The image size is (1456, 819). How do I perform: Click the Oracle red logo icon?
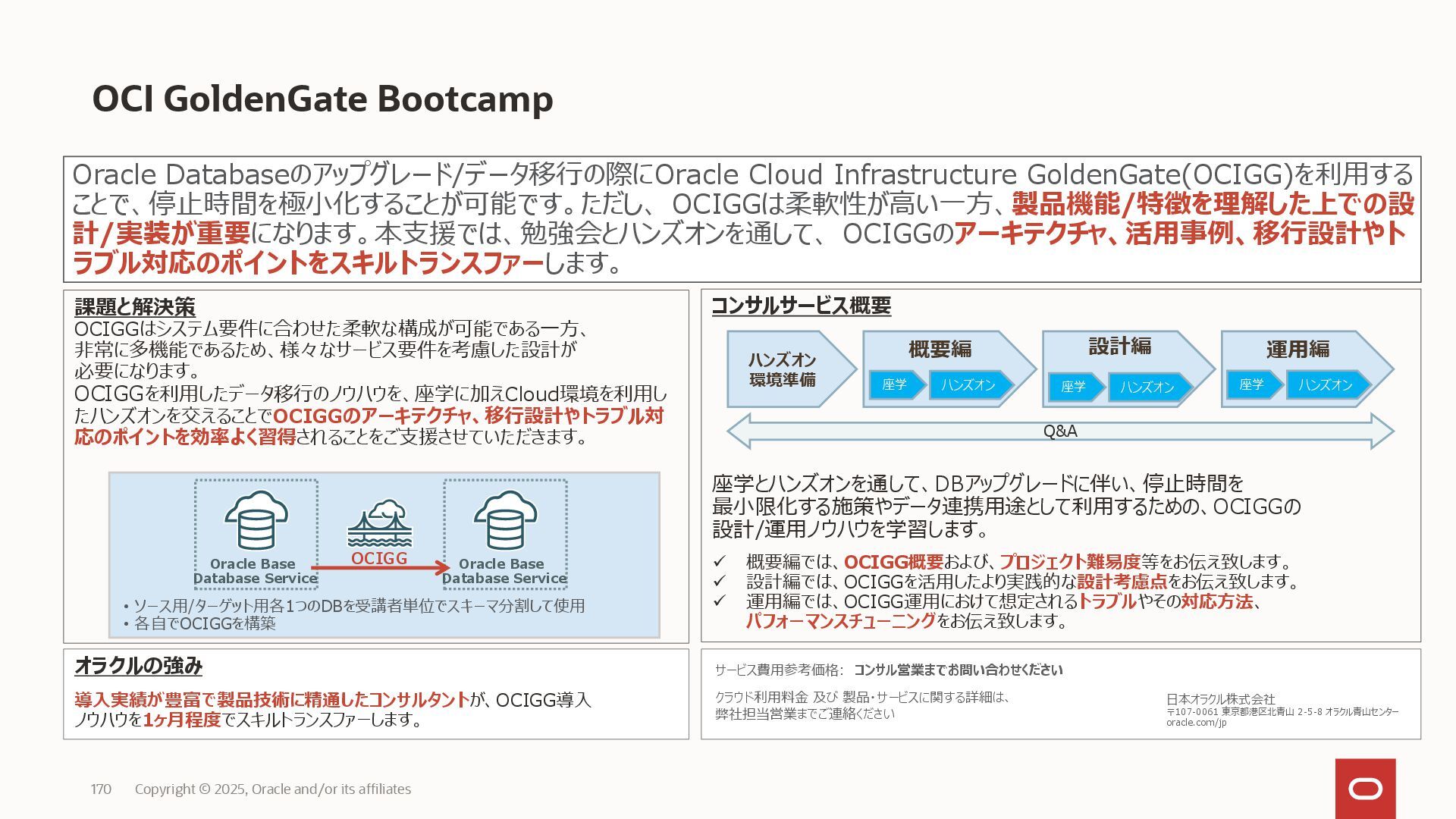tap(1365, 789)
